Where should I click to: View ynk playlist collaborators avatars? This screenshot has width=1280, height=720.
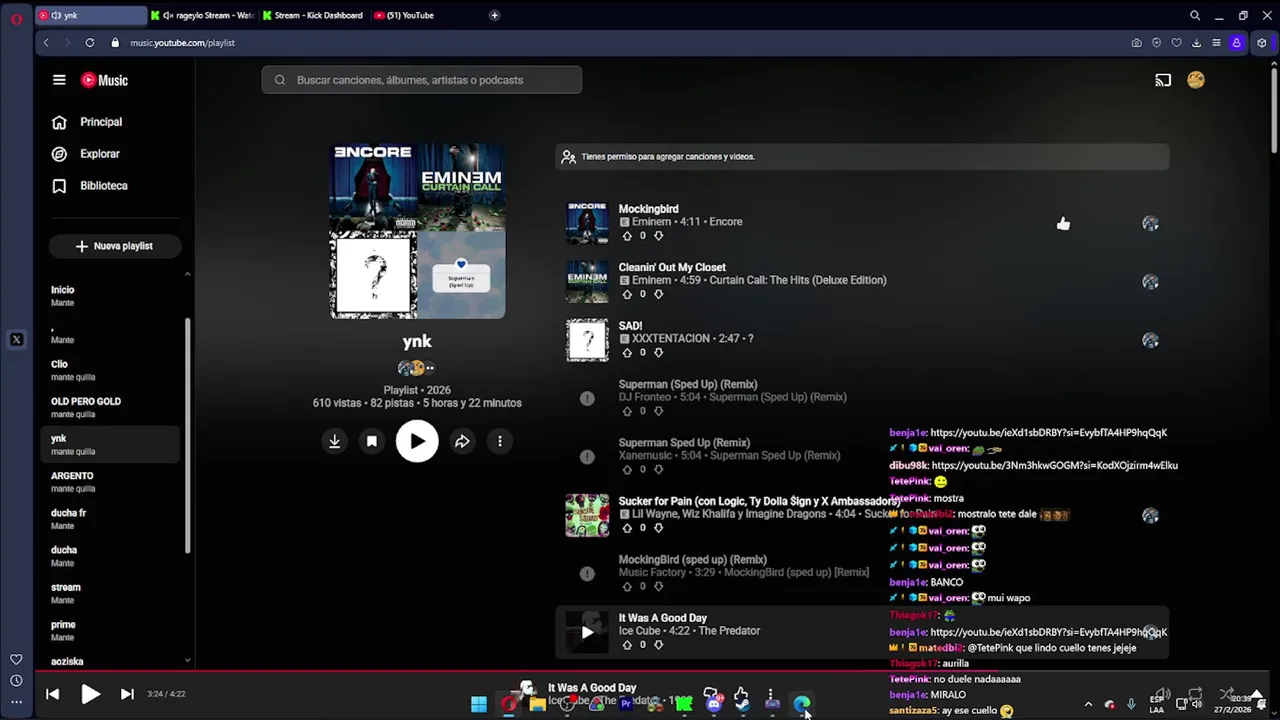tap(417, 368)
